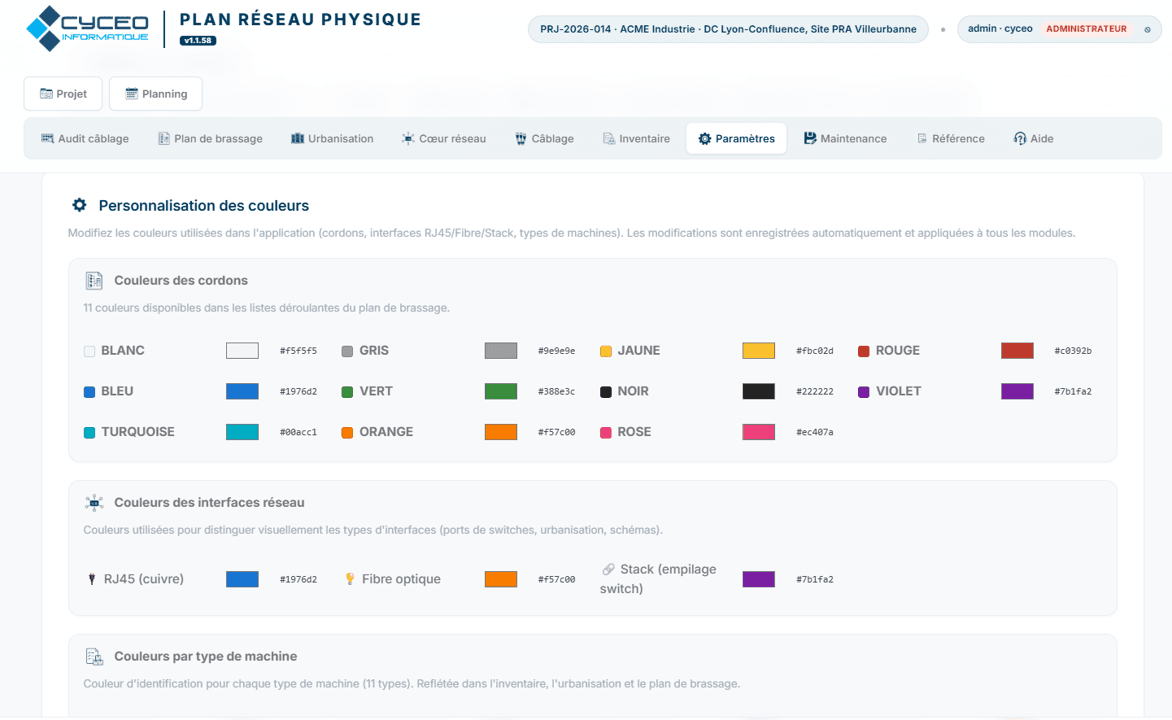This screenshot has width=1172, height=720.
Task: Click the Cyceo Informatique logo
Action: (x=87, y=28)
